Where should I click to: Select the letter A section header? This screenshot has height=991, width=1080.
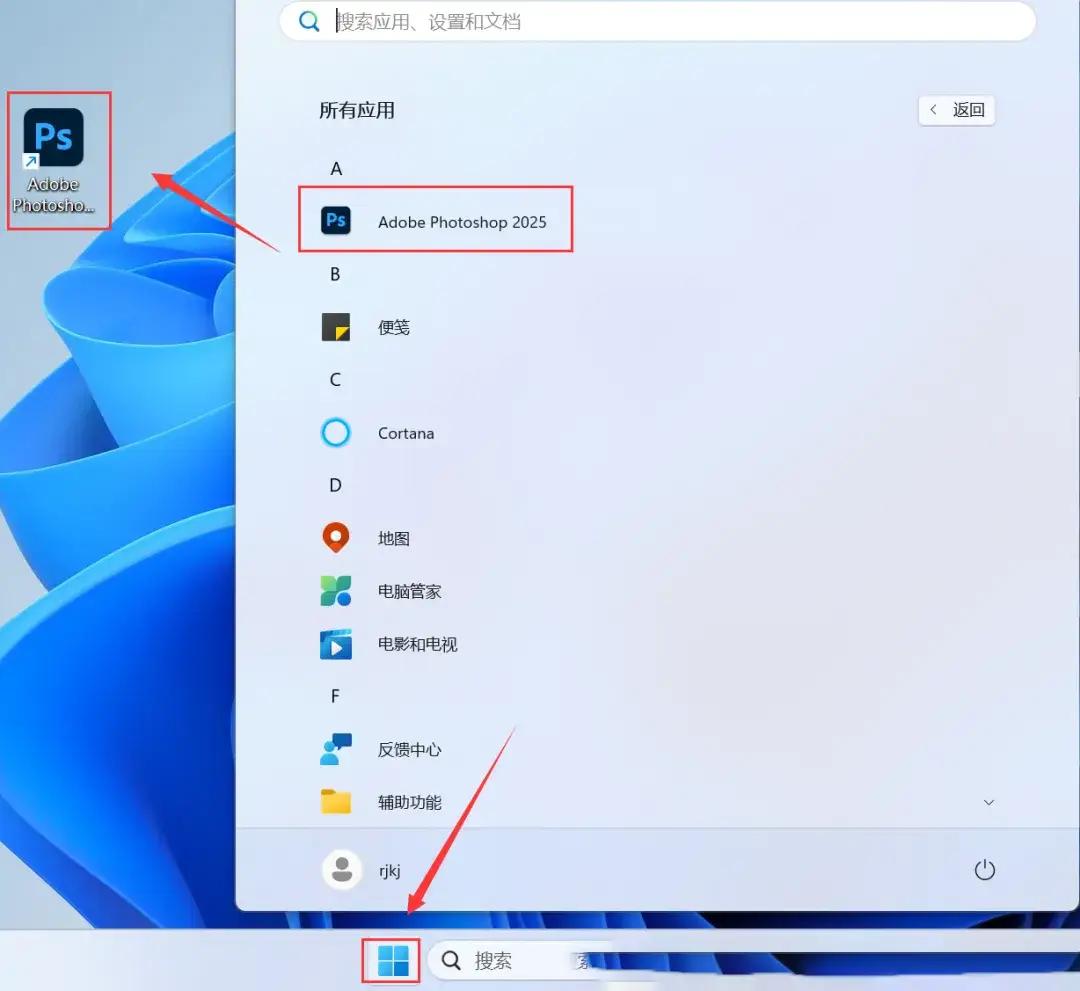tap(336, 169)
